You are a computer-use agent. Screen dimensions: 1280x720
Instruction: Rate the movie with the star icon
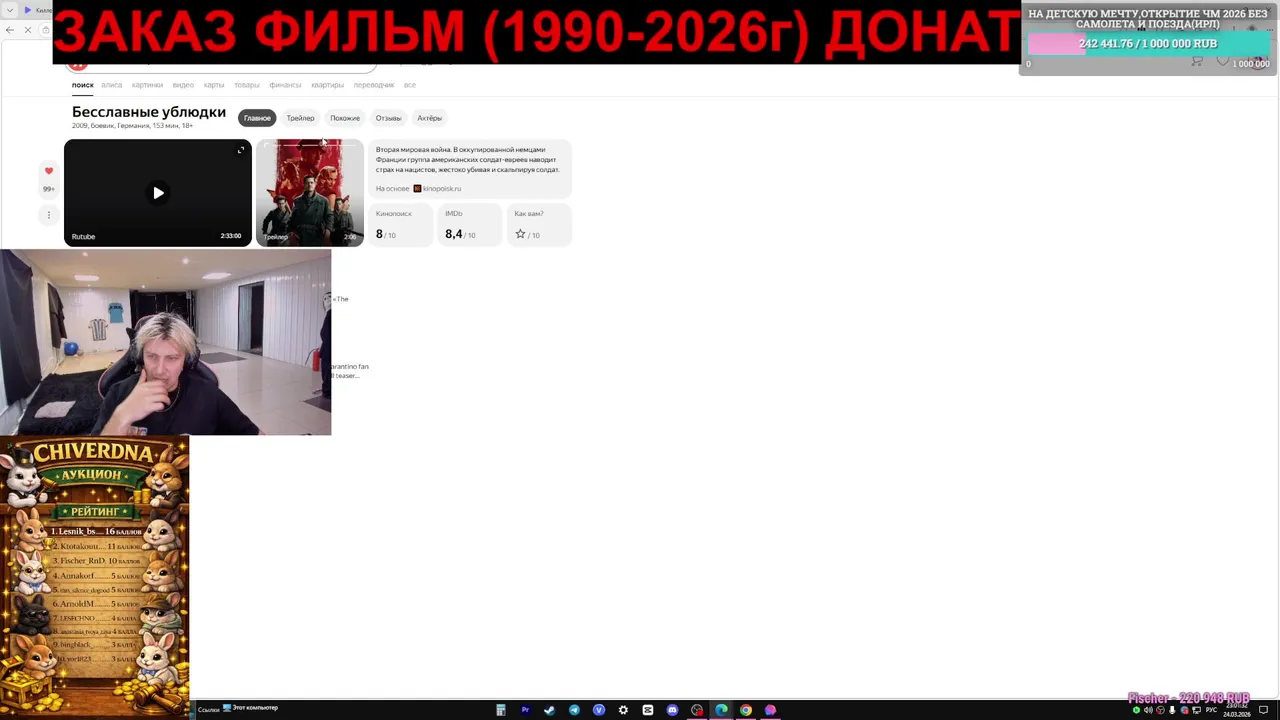point(520,234)
